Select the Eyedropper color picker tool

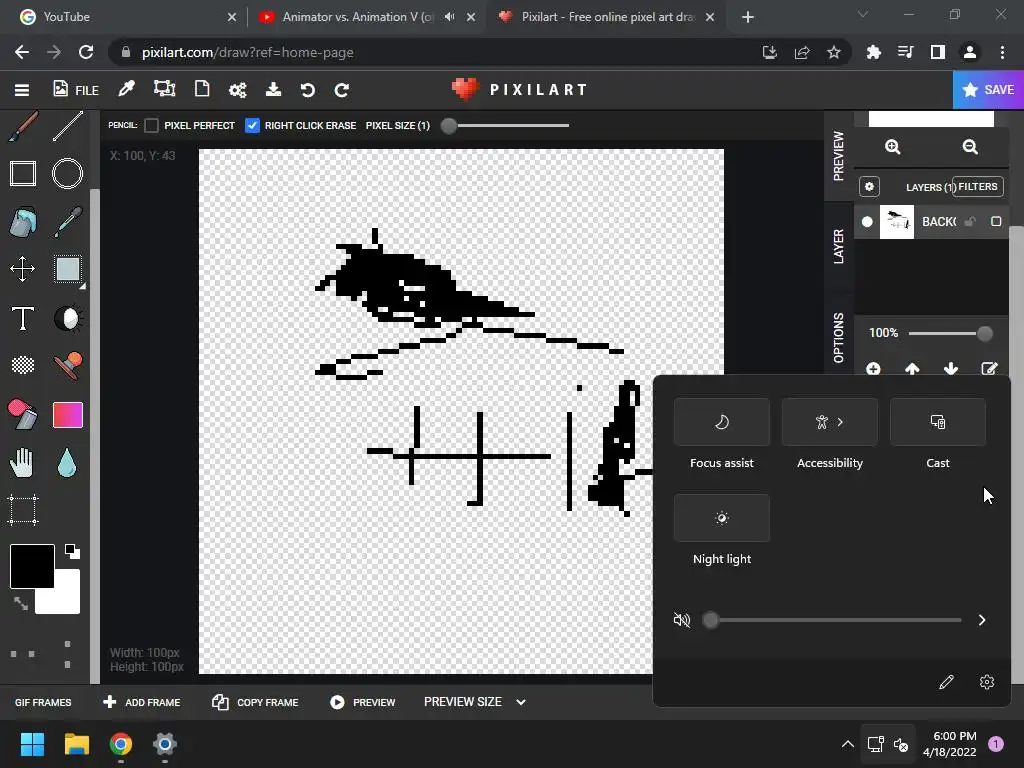click(x=68, y=222)
